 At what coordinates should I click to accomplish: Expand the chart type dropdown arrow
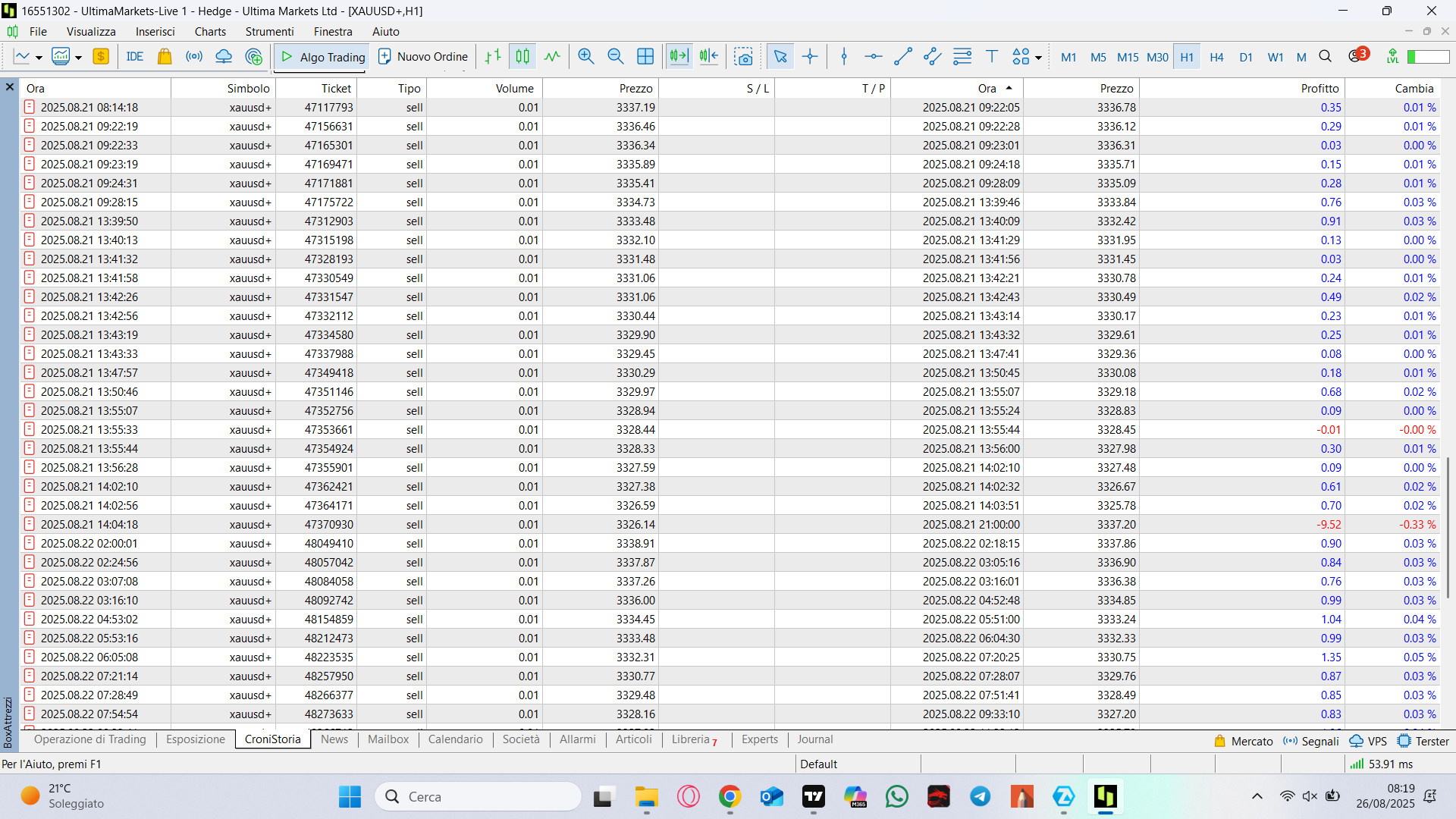tap(39, 58)
